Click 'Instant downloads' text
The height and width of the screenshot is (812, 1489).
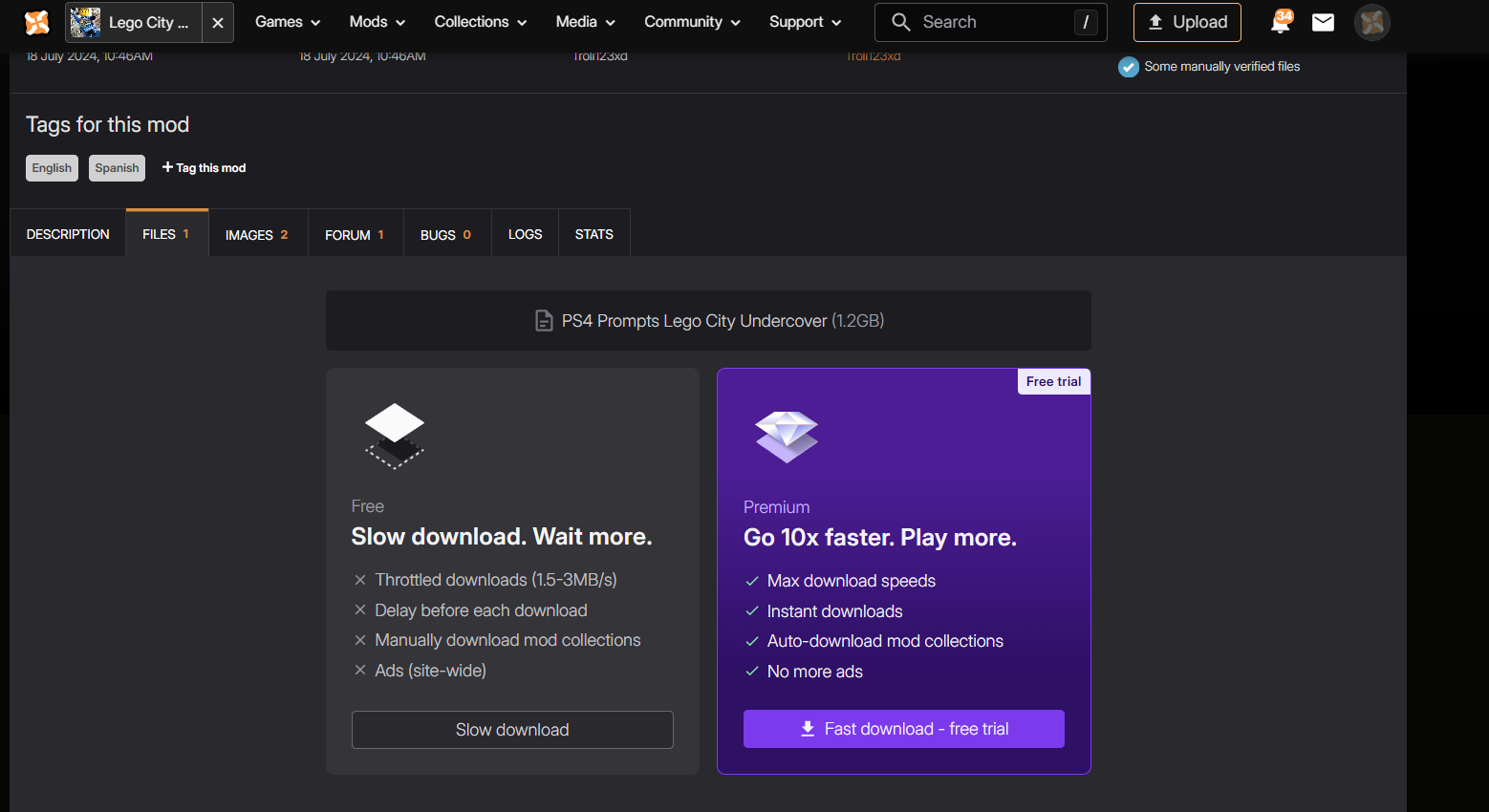(x=835, y=611)
